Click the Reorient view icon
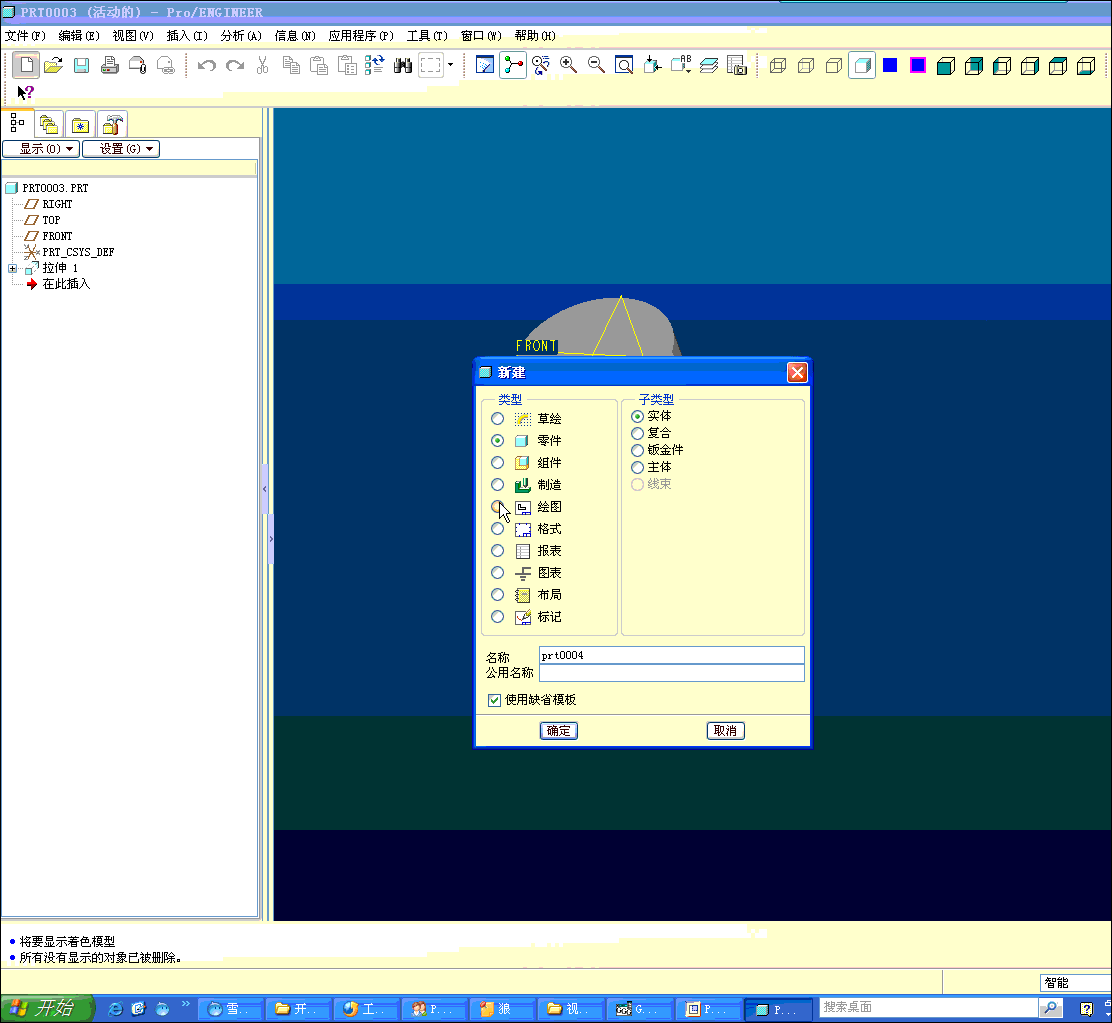1112x1023 pixels. click(x=652, y=65)
